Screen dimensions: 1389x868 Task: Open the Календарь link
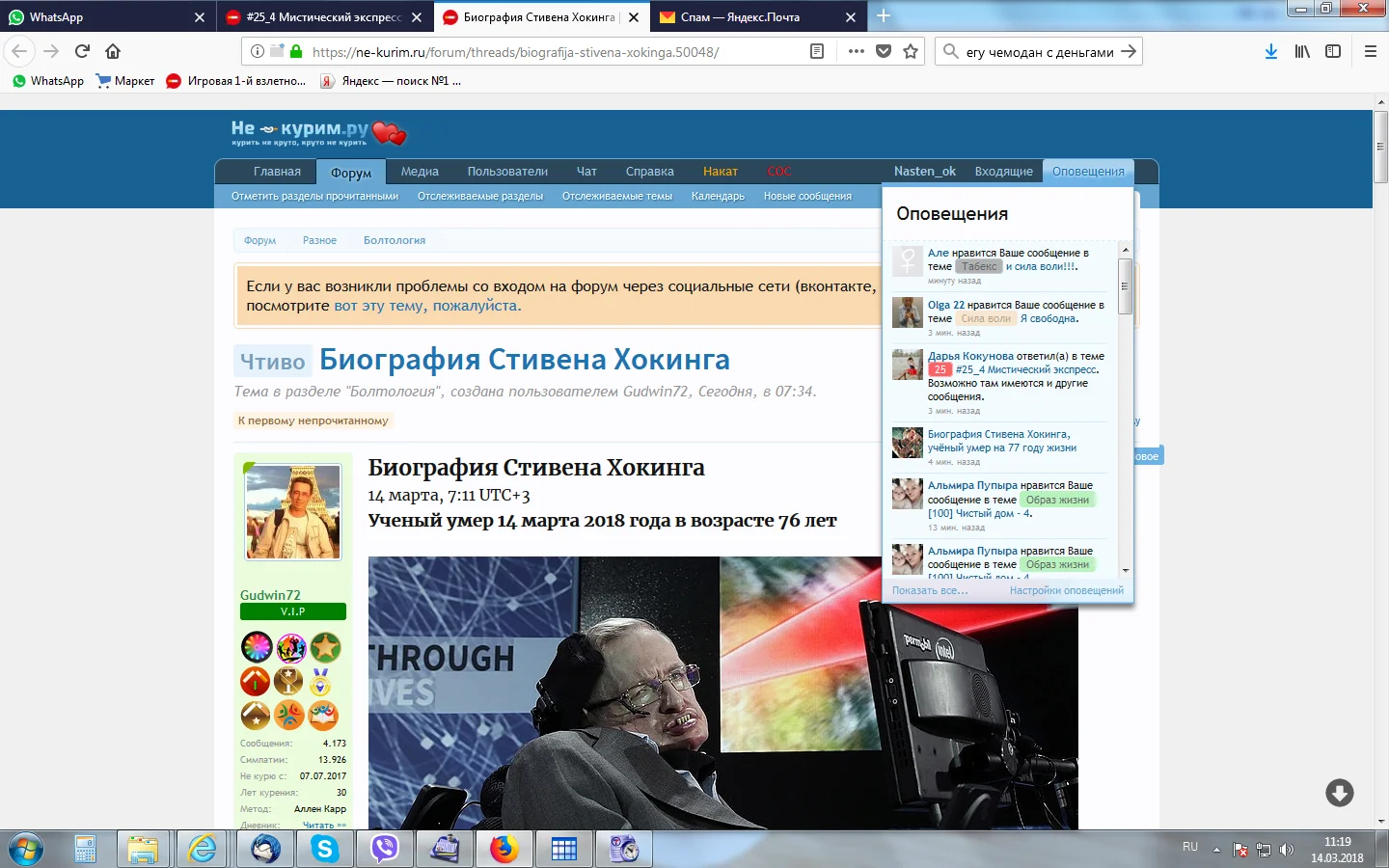click(718, 196)
